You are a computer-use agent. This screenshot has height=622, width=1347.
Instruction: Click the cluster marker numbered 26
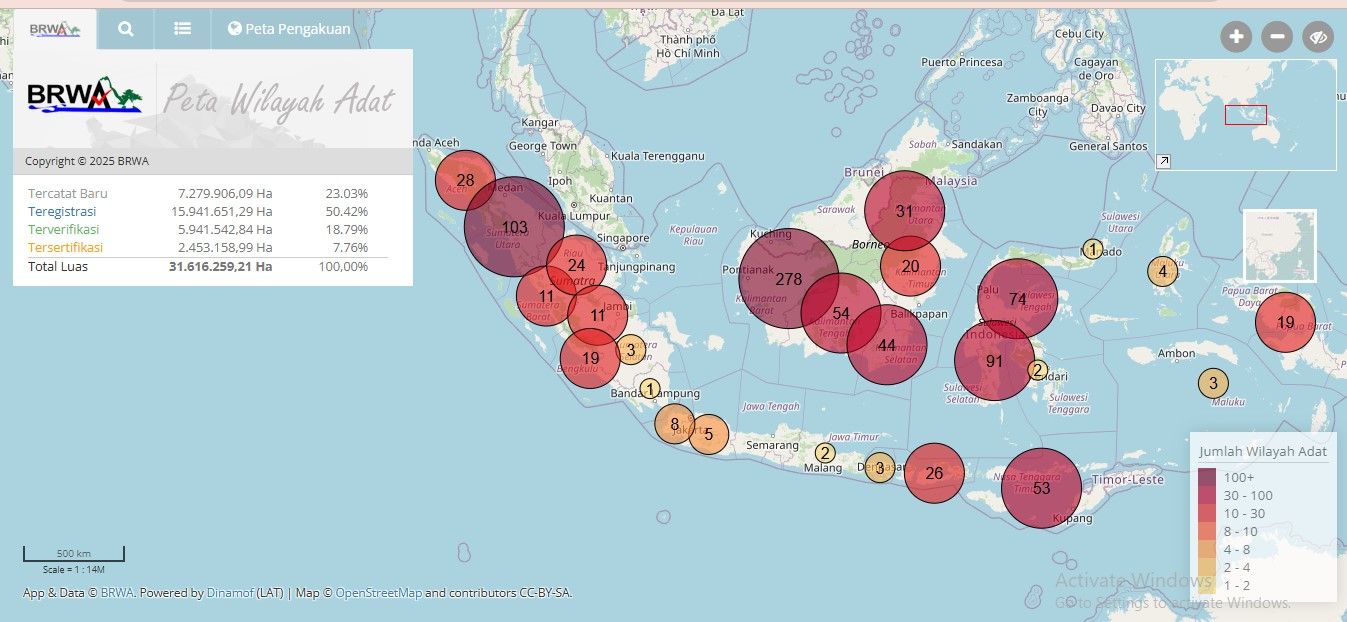pyautogui.click(x=934, y=473)
